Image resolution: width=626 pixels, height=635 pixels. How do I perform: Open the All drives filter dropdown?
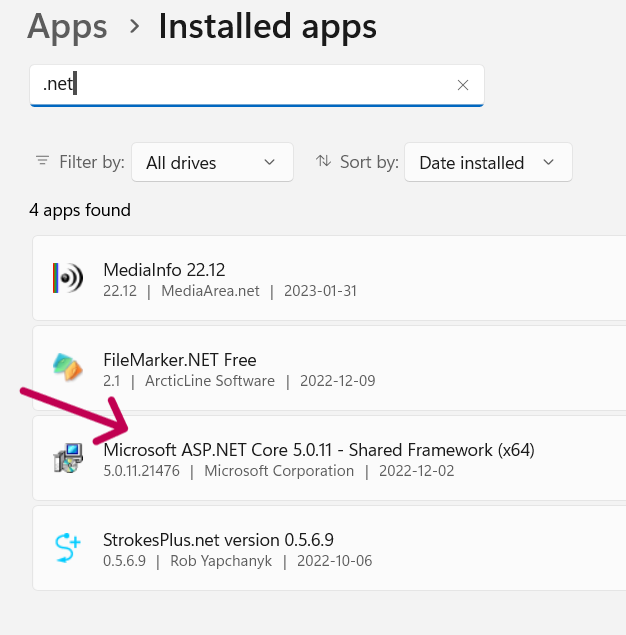pos(212,162)
